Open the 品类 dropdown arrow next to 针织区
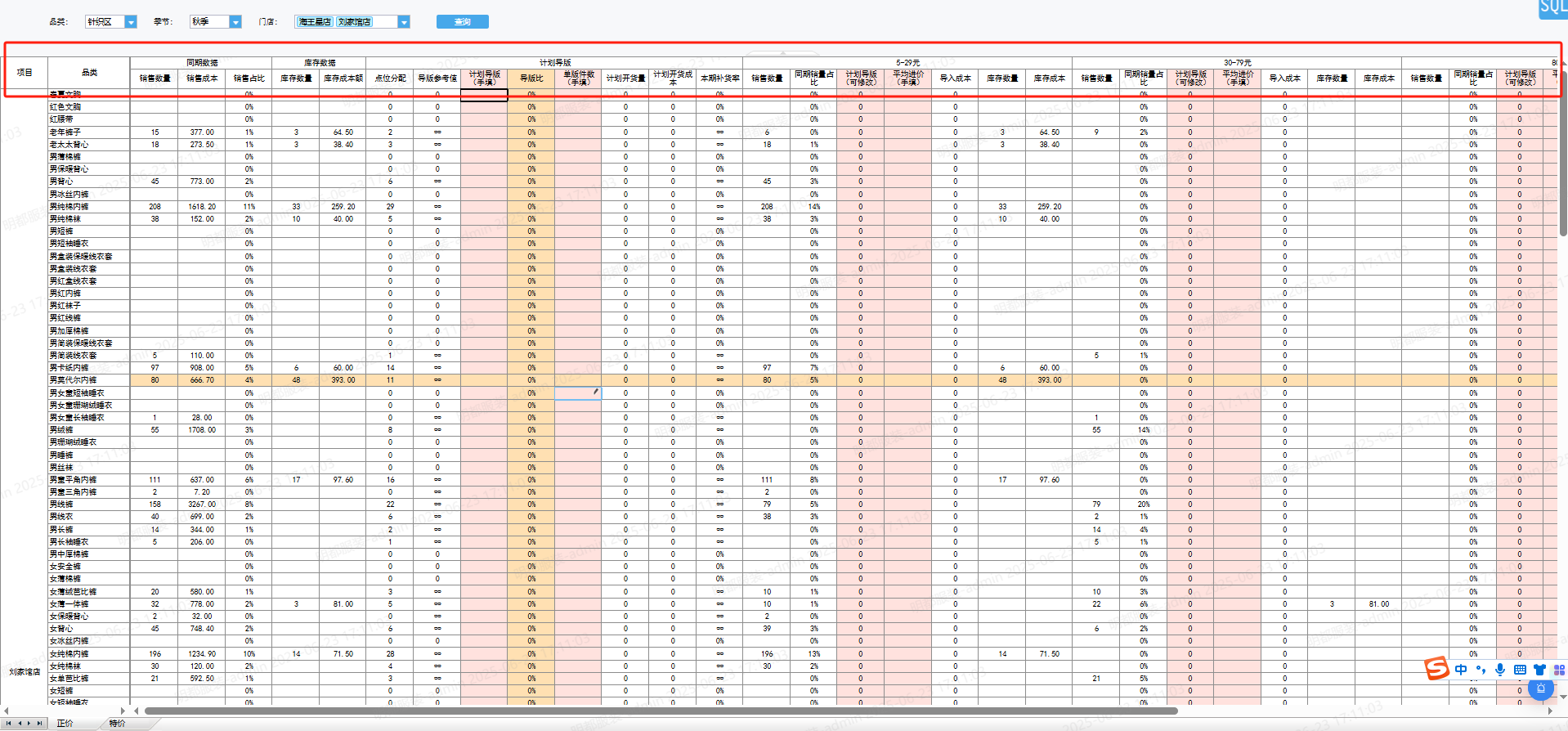This screenshot has height=731, width=1568. pos(131,22)
